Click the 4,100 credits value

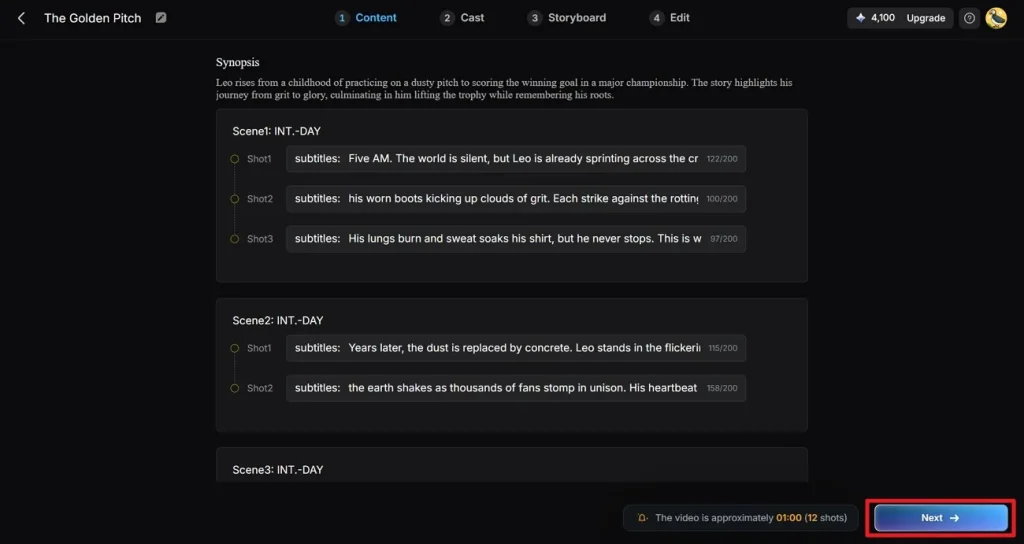(x=883, y=18)
